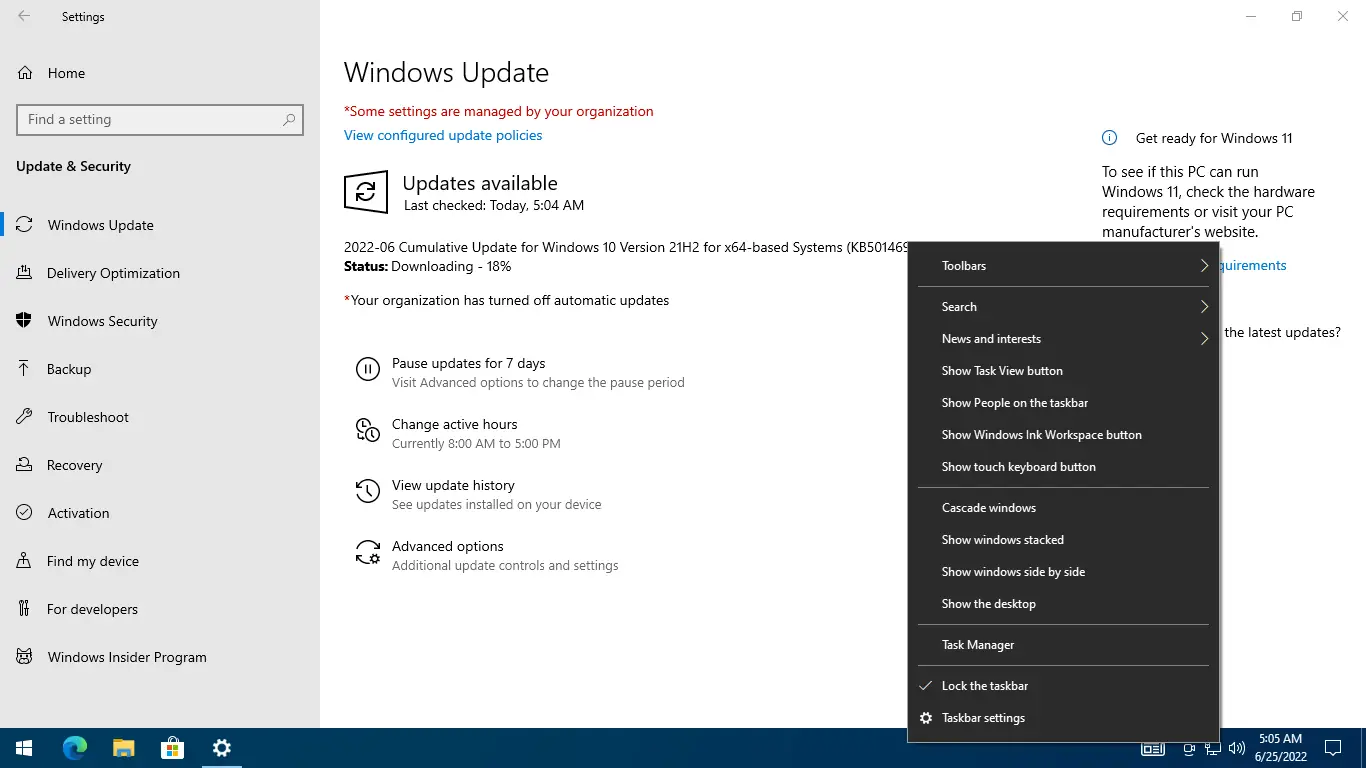Viewport: 1366px width, 768px height.
Task: Expand the News and interests submenu
Action: tap(1063, 339)
